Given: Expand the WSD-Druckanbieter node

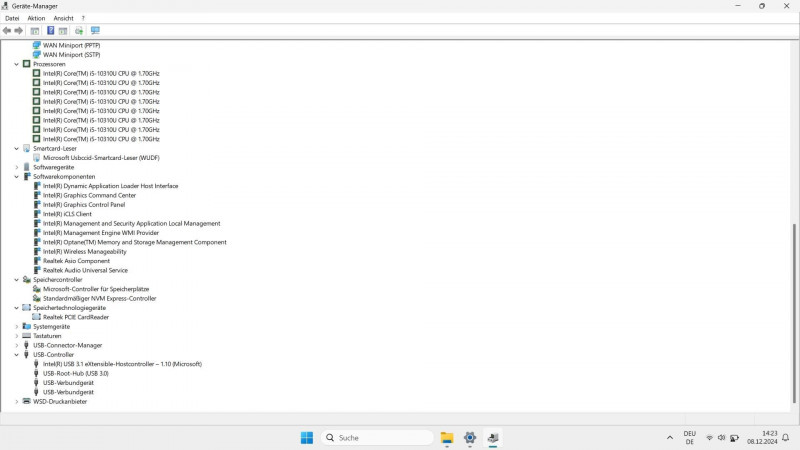Looking at the screenshot, I should tap(16, 402).
